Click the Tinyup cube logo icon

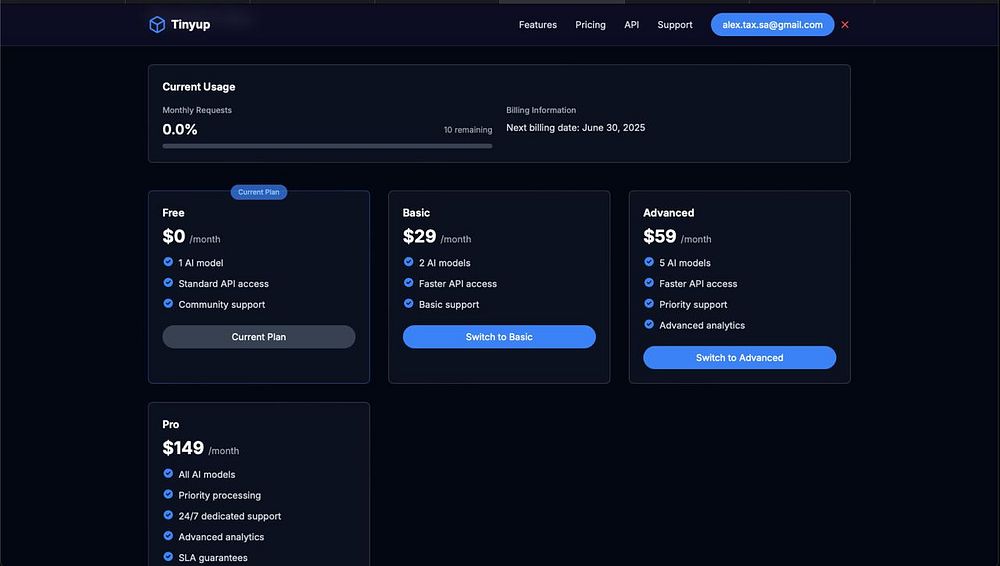click(157, 24)
